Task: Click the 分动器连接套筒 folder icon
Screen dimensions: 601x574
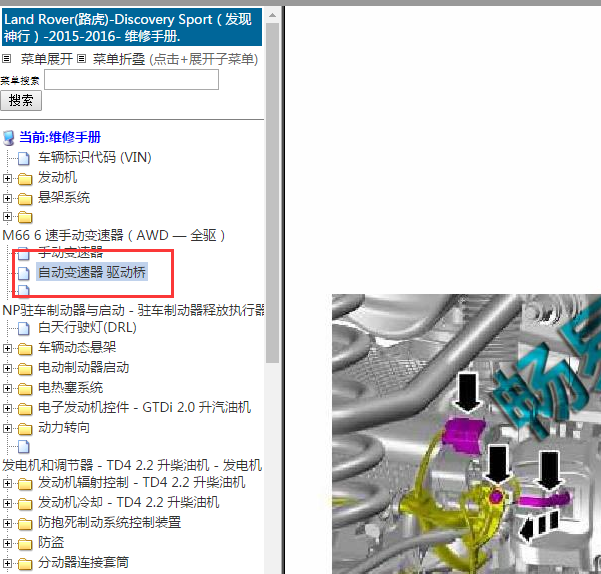Action: point(25,563)
